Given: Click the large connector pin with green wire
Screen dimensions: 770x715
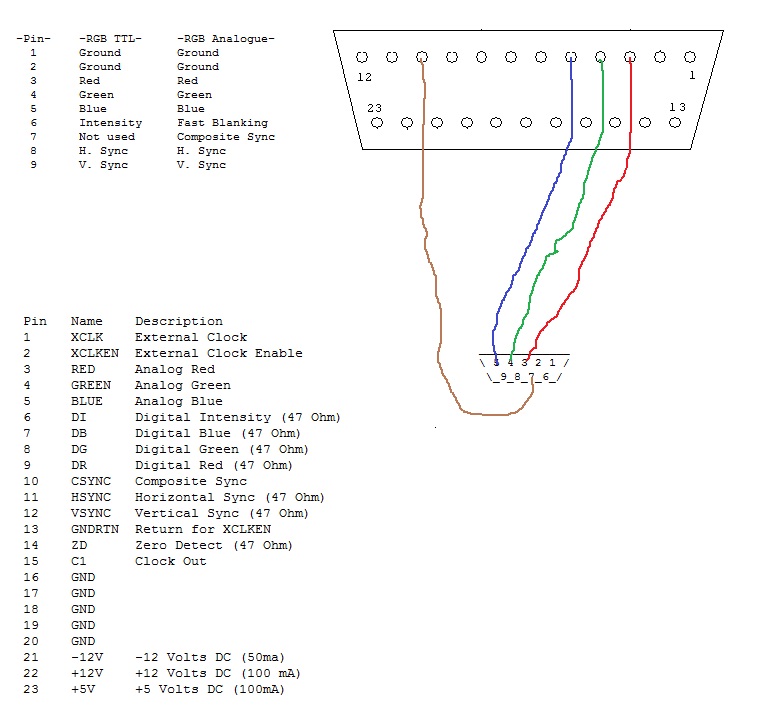Looking at the screenshot, I should (x=601, y=57).
